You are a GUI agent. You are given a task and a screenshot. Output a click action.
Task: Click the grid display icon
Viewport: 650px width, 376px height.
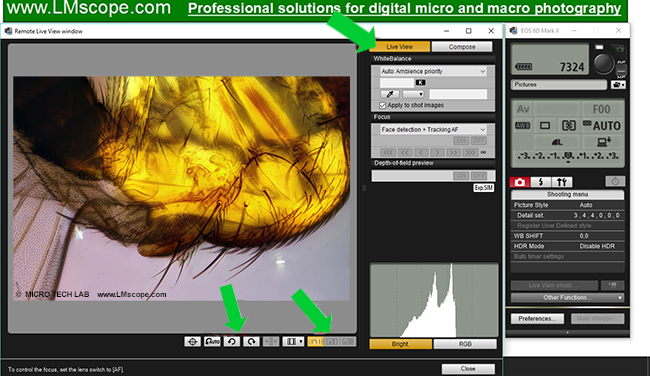(x=271, y=342)
